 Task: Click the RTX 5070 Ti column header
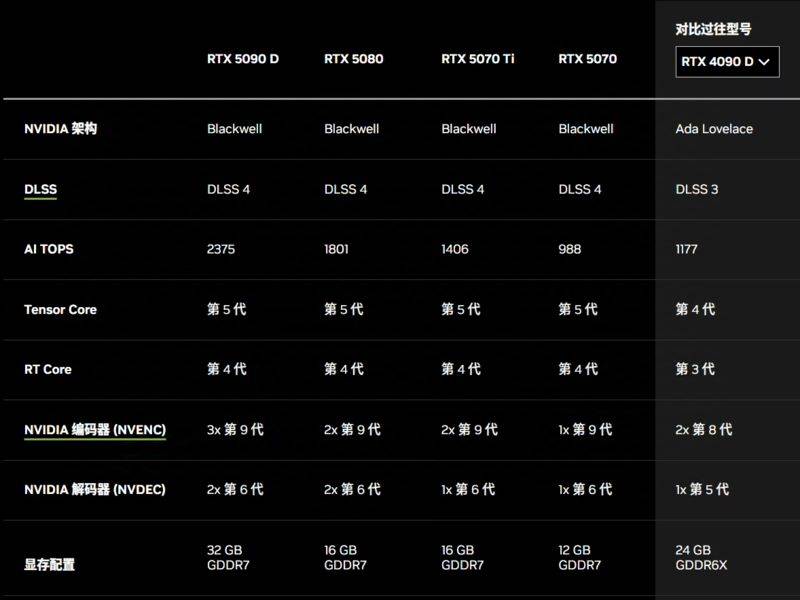point(478,59)
